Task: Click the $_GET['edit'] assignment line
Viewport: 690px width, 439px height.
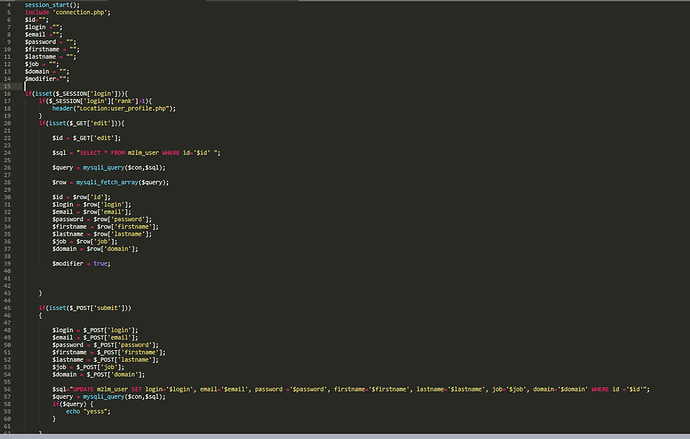Action: (86, 138)
